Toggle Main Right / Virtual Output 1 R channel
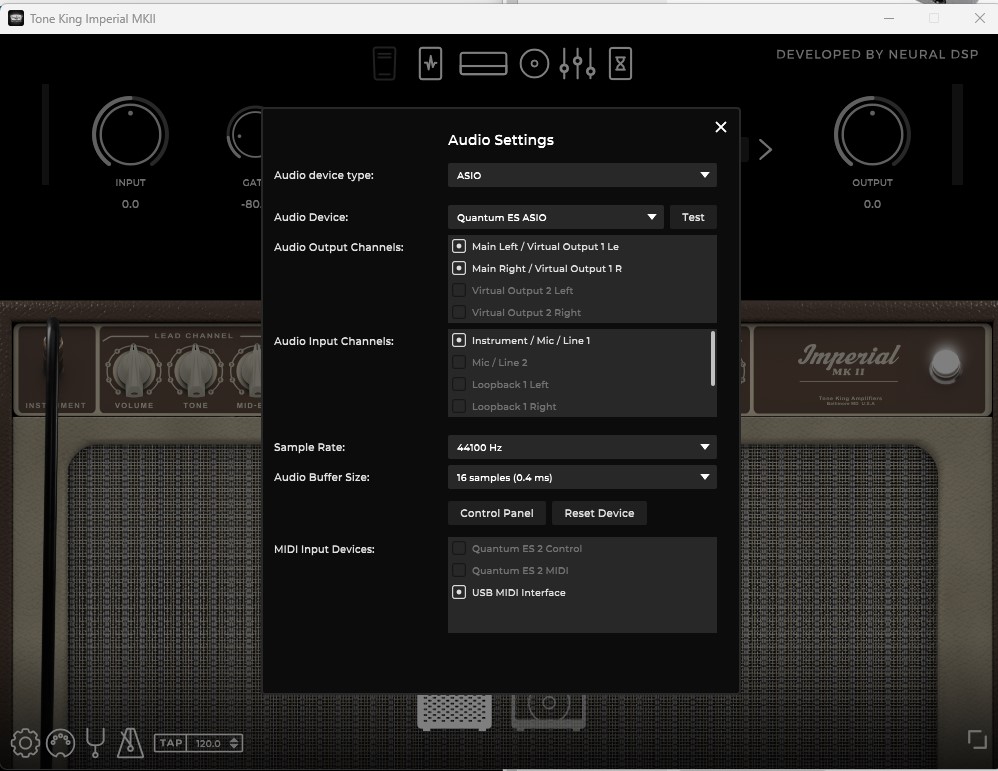The height and width of the screenshot is (771, 998). [458, 268]
